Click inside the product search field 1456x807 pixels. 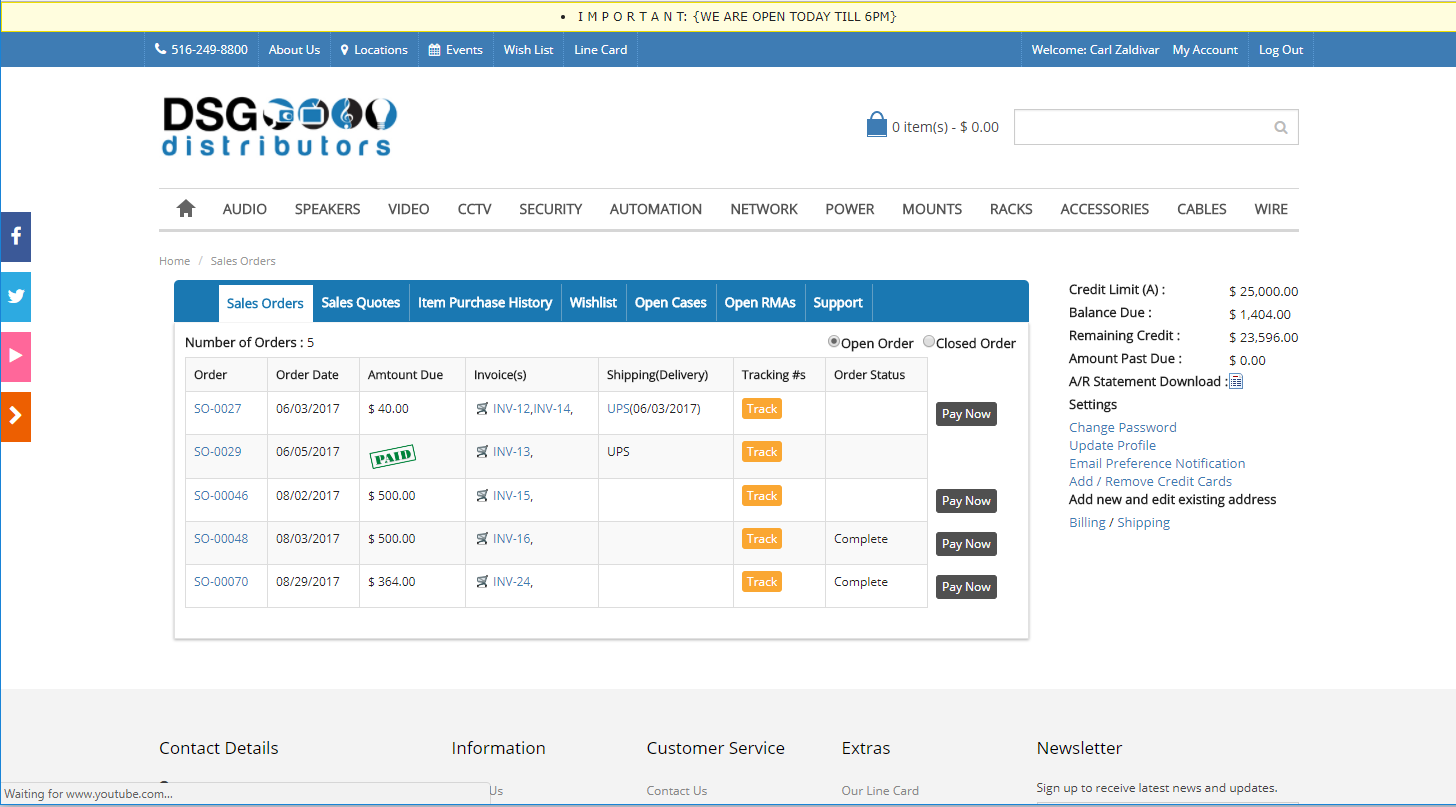coord(1140,128)
